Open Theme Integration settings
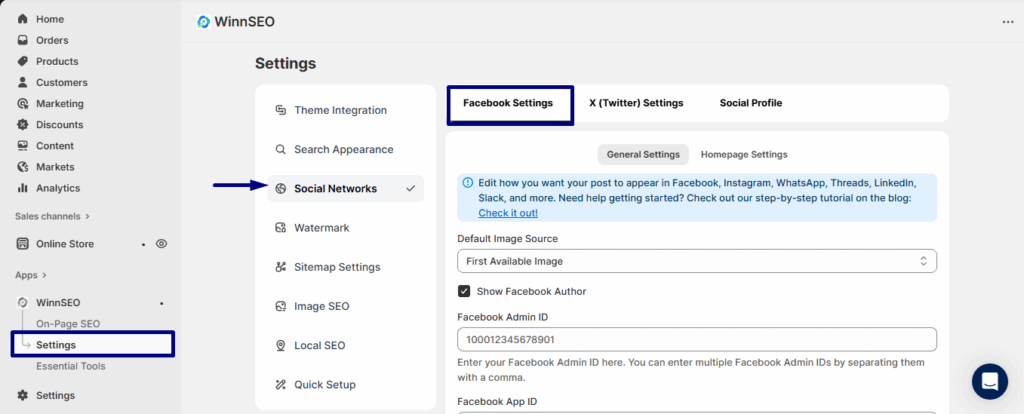 point(345,110)
